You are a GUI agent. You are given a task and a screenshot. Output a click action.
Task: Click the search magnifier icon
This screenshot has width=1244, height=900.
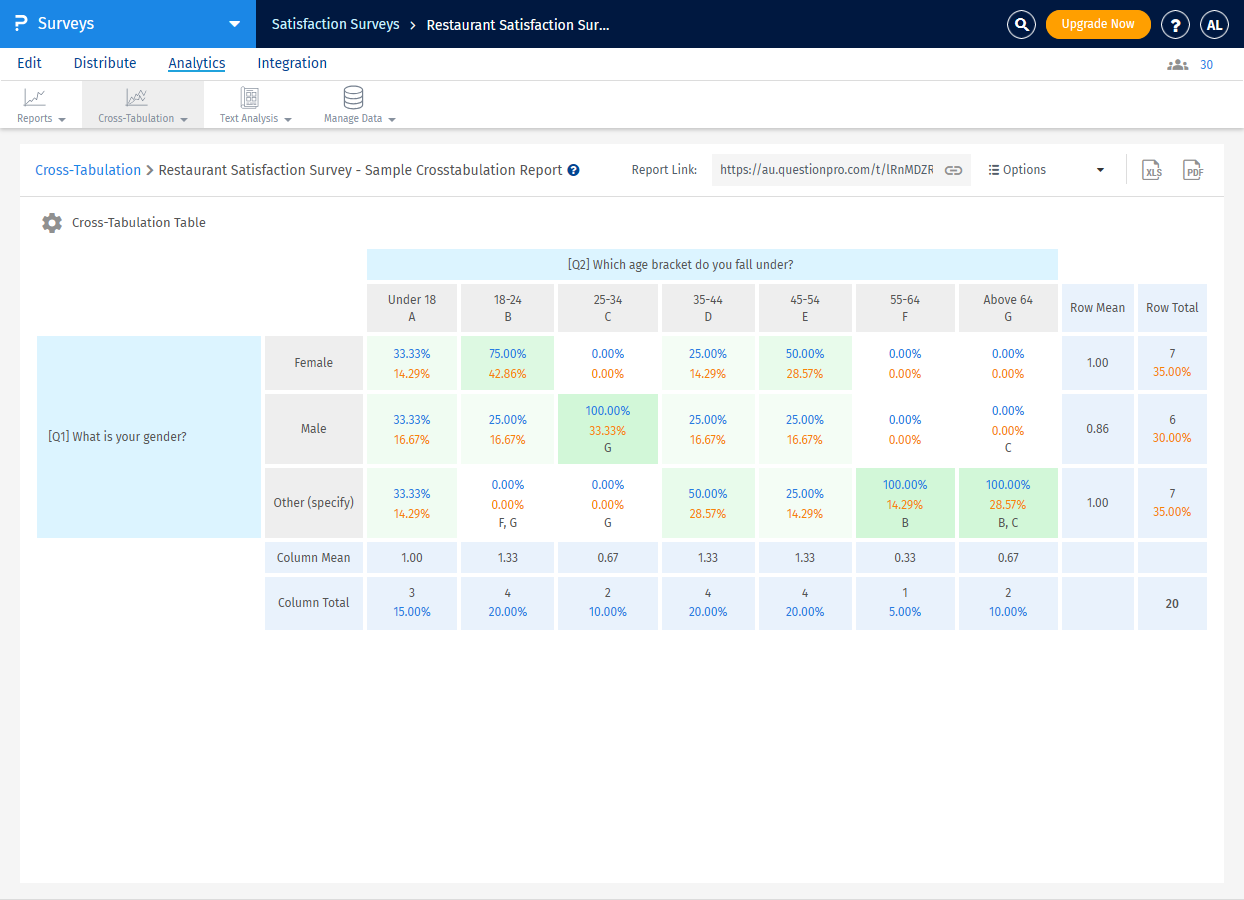[x=1021, y=24]
